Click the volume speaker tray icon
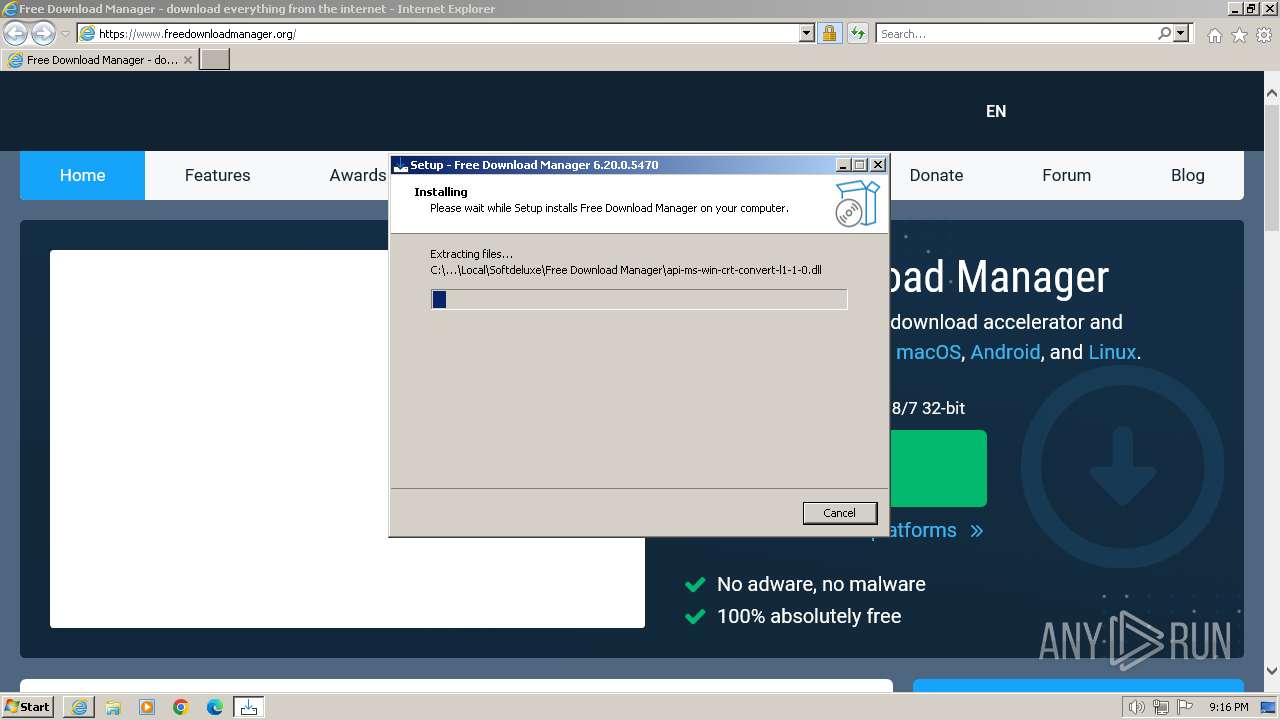1280x720 pixels. pyautogui.click(x=1137, y=707)
